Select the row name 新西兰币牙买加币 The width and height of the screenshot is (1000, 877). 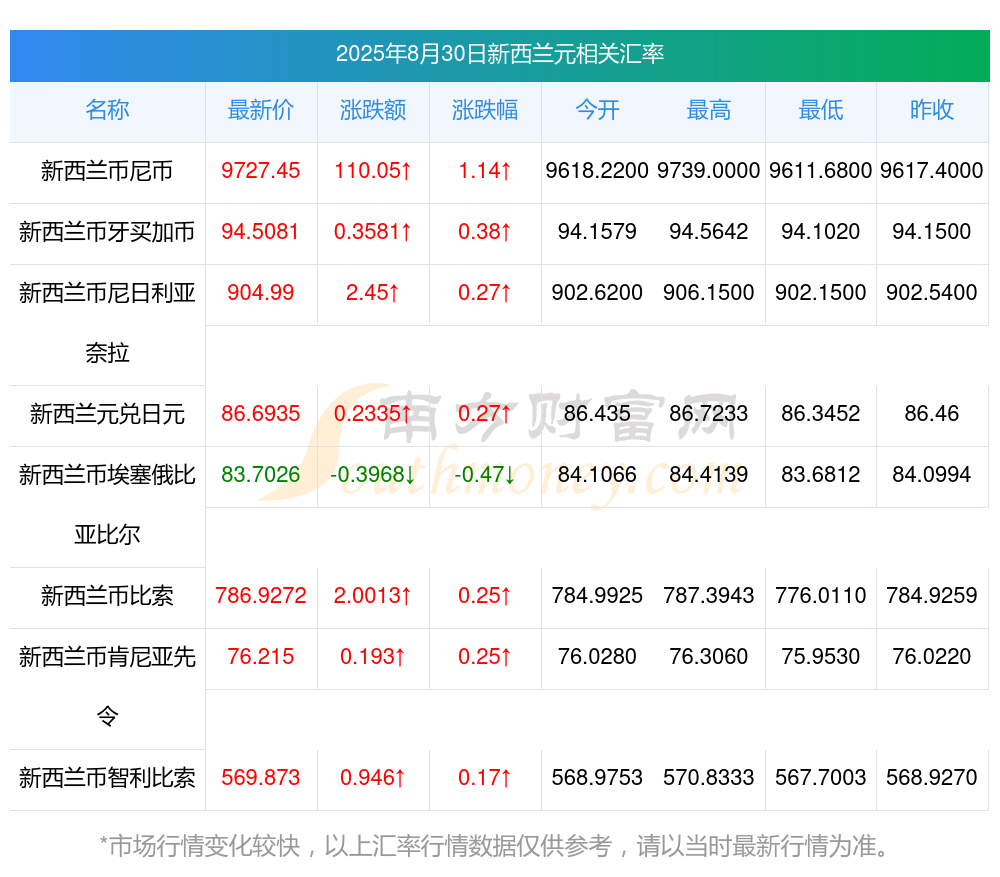107,232
